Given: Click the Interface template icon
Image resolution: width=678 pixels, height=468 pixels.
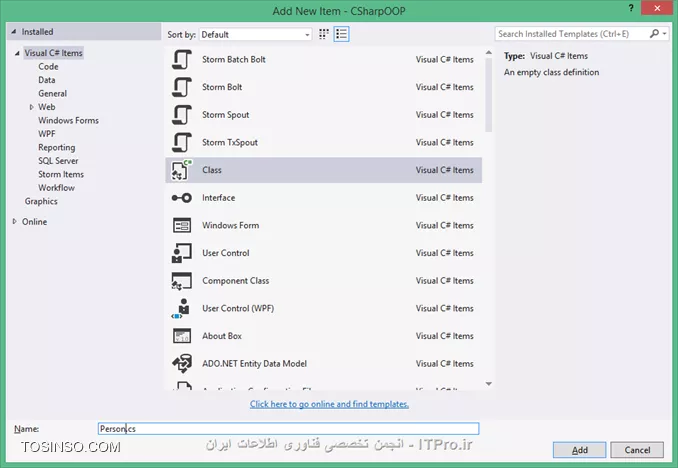Looking at the screenshot, I should (182, 198).
